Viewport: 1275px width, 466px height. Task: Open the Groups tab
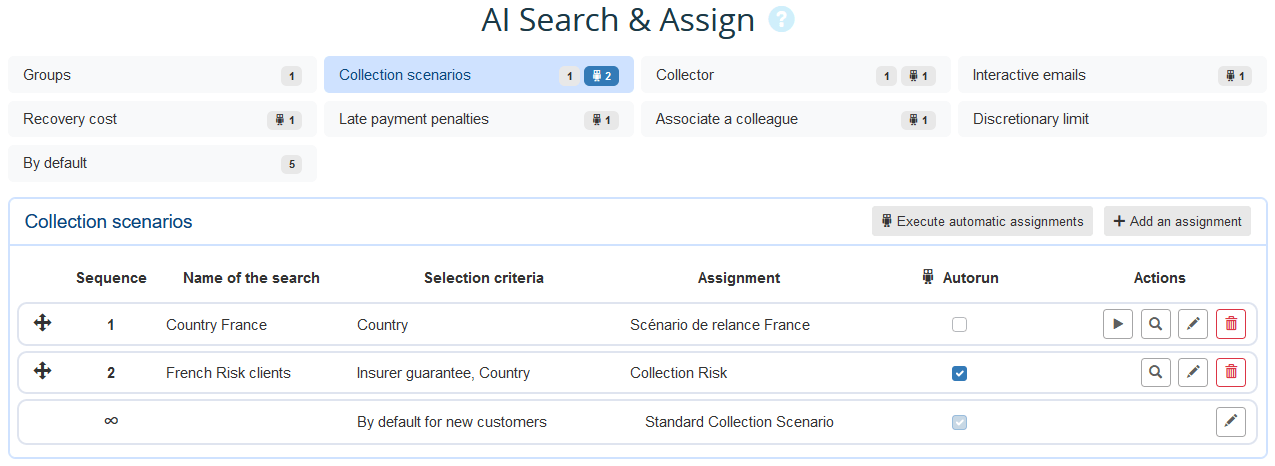[162, 75]
